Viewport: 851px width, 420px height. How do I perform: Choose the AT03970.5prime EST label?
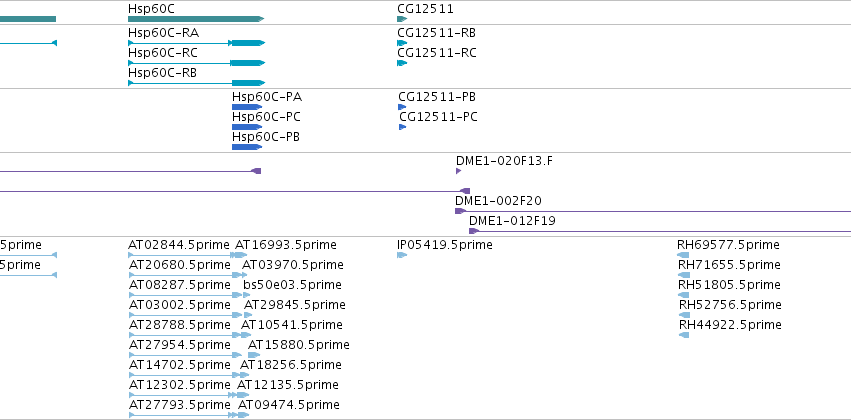click(x=293, y=265)
